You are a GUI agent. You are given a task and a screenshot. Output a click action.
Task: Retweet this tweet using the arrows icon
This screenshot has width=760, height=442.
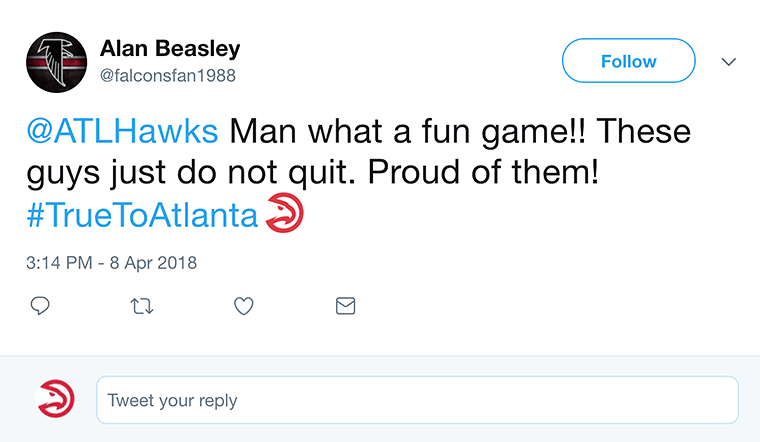pyautogui.click(x=142, y=306)
